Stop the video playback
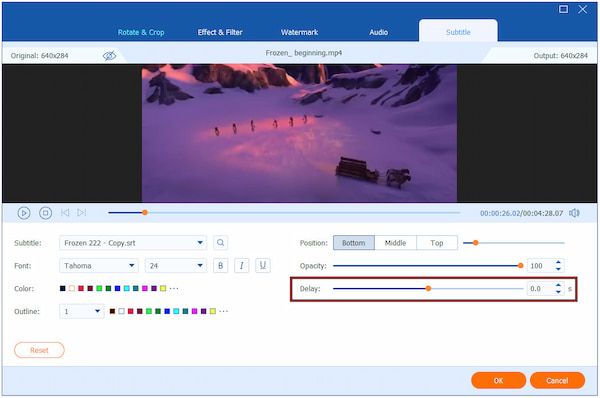Screen dimensions: 600x398 pos(46,213)
